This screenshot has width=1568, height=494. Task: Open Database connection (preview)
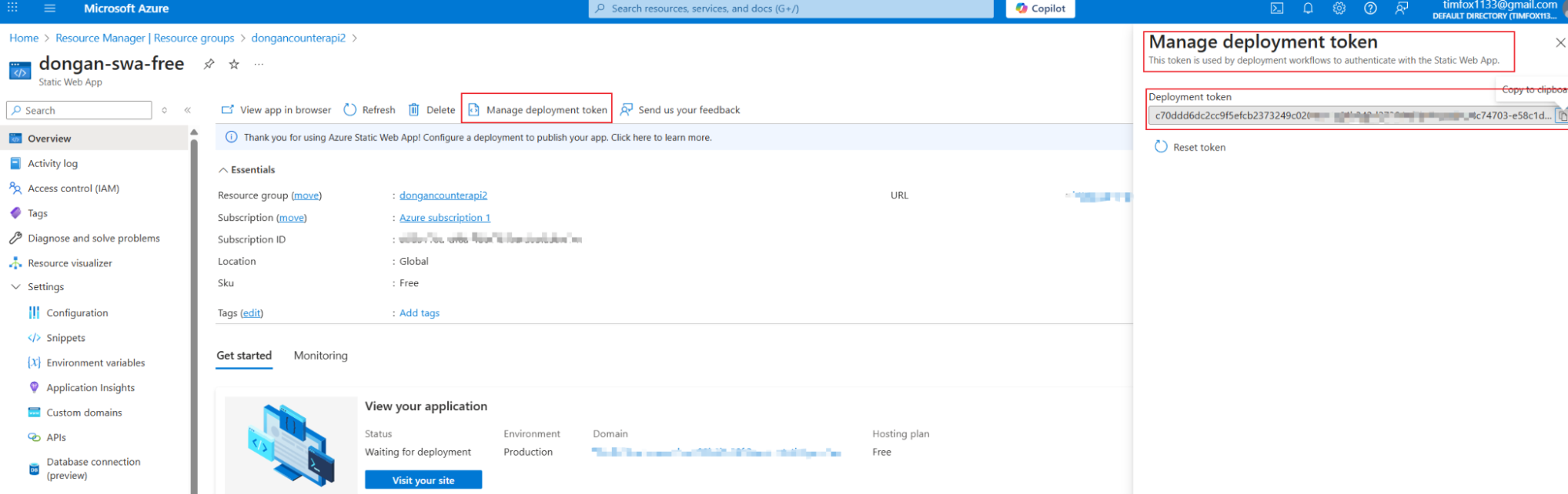pyautogui.click(x=94, y=469)
